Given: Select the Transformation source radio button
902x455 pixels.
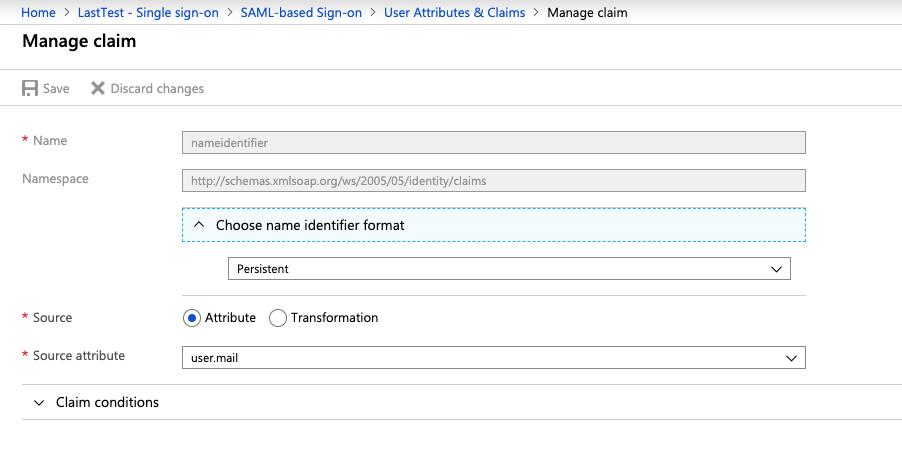Looking at the screenshot, I should (276, 318).
